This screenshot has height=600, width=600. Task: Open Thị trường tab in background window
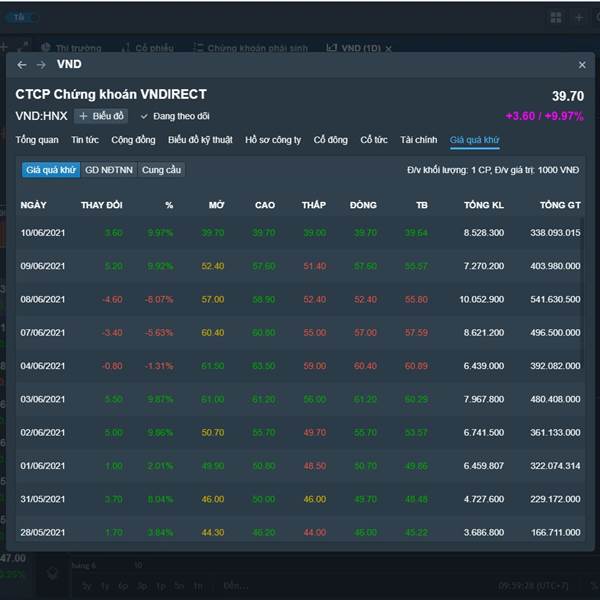(x=72, y=48)
